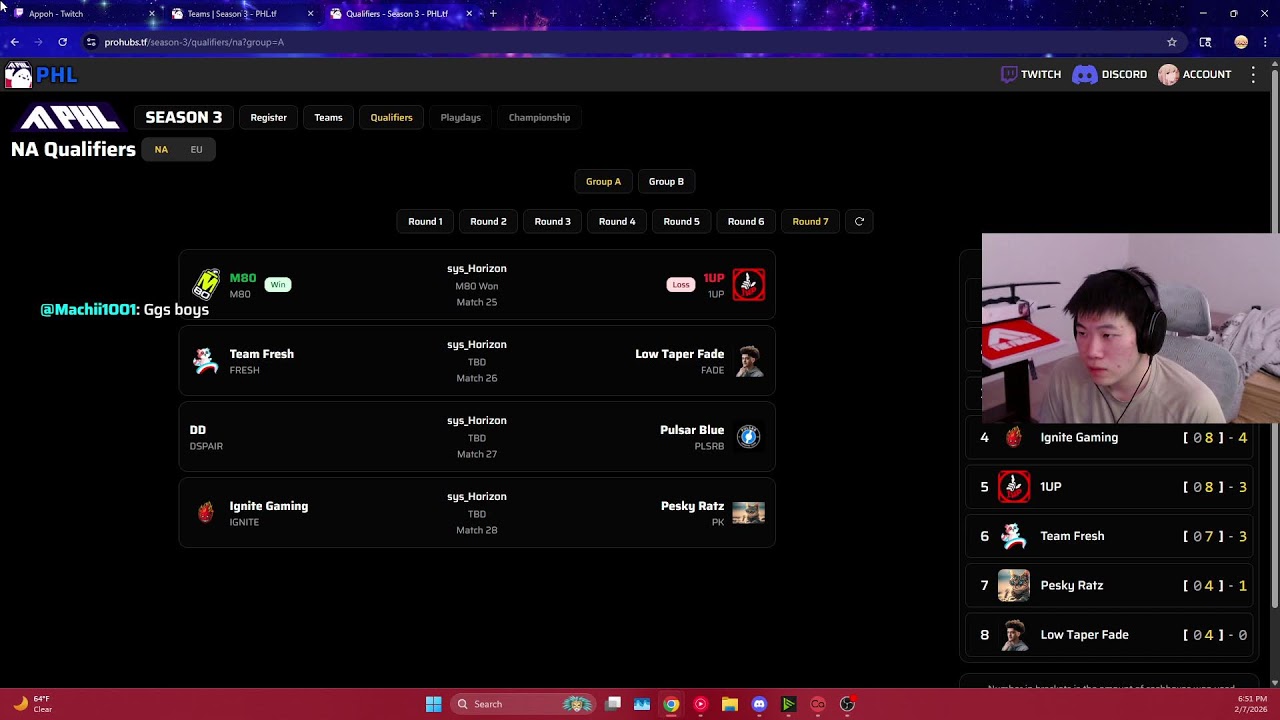Image resolution: width=1280 pixels, height=720 pixels.
Task: Show Round 3 matches
Action: 552,221
